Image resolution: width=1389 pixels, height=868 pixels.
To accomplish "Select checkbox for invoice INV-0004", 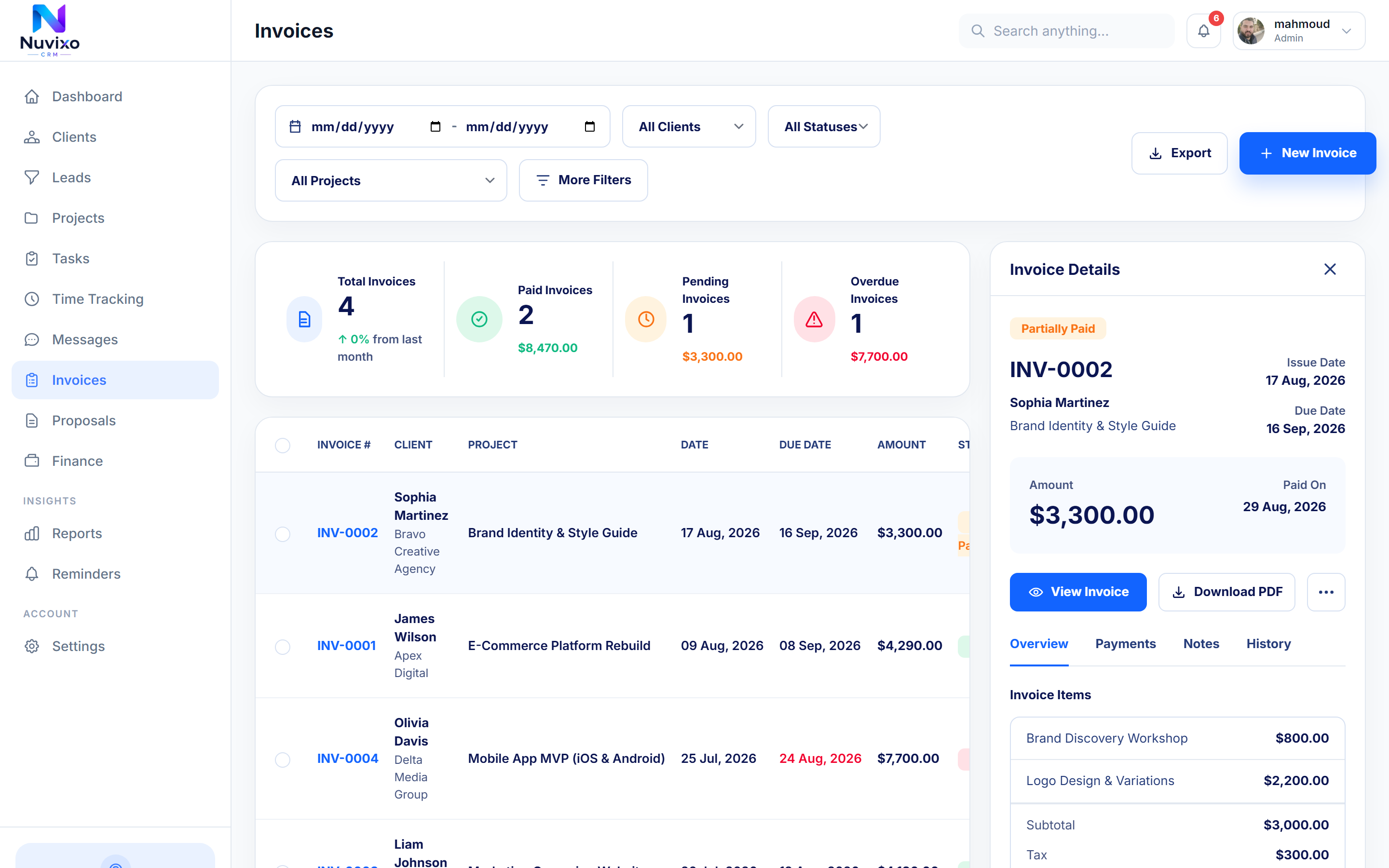I will 283,760.
